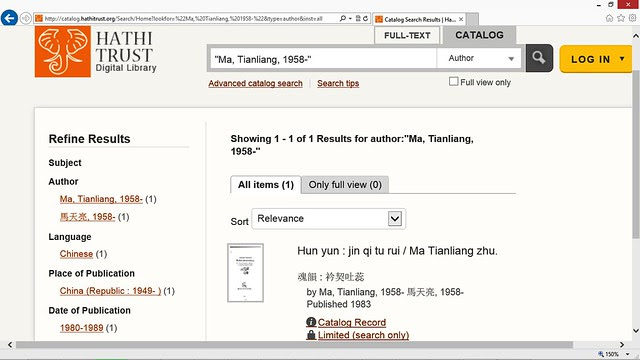Image resolution: width=640 pixels, height=360 pixels.
Task: Switch to Only full view (0) tab
Action: [345, 185]
